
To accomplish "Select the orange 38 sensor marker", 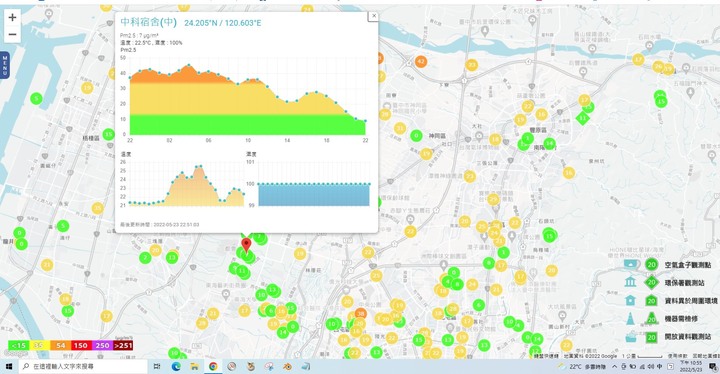I will (360, 314).
